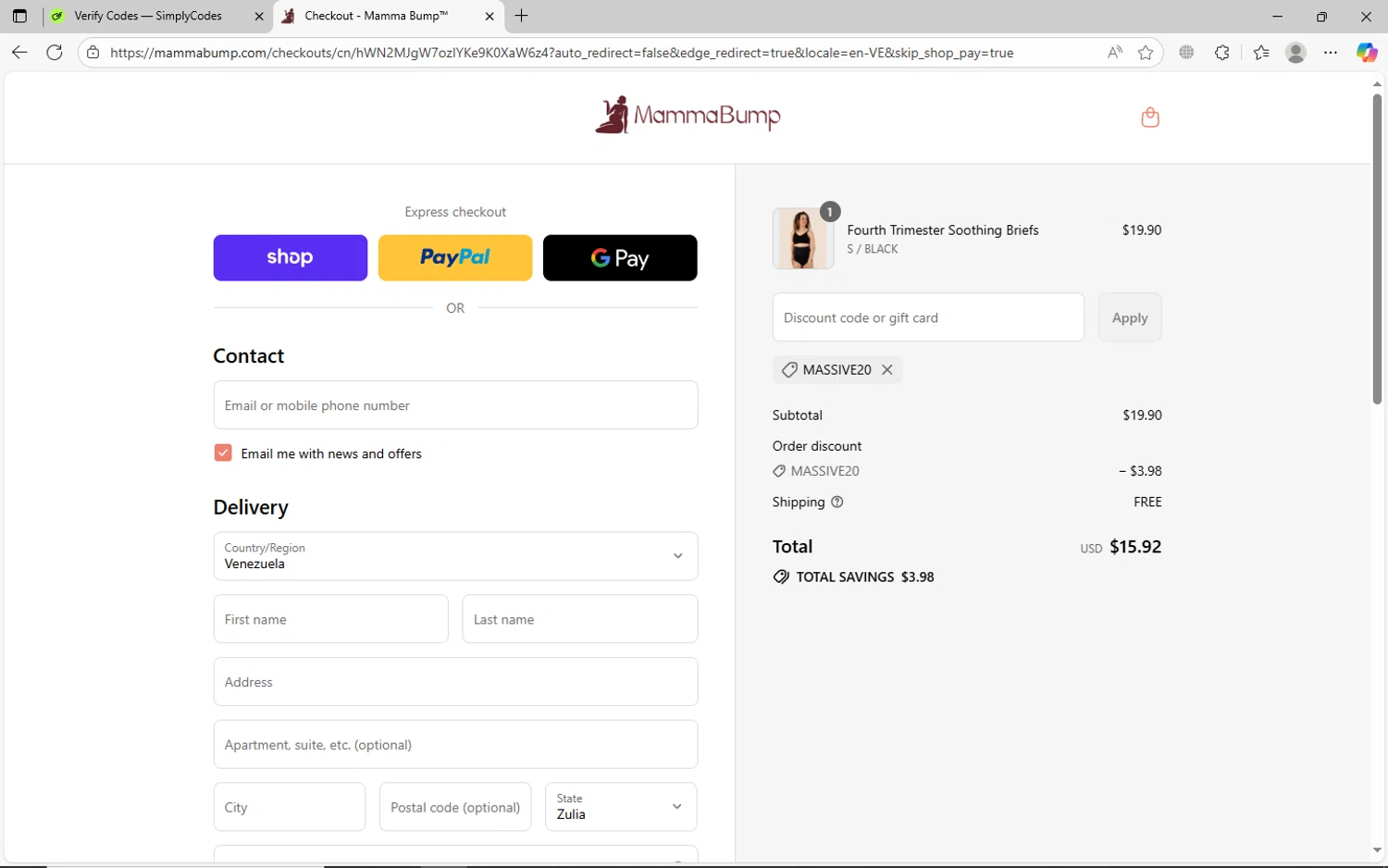Image resolution: width=1388 pixels, height=868 pixels.
Task: Focus the First name field
Action: pyautogui.click(x=330, y=619)
